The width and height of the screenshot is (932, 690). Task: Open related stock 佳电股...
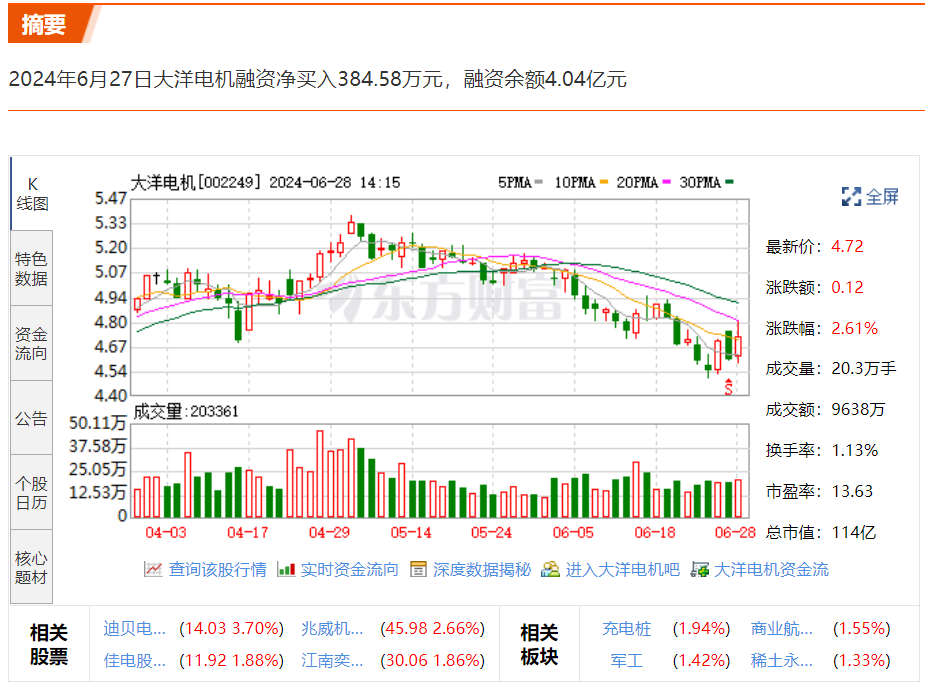134,660
